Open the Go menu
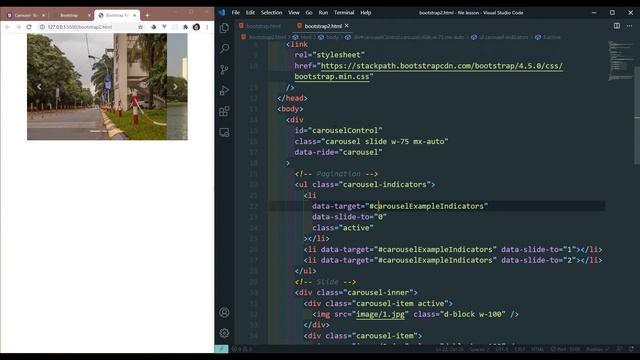The width and height of the screenshot is (640, 360). [x=309, y=13]
